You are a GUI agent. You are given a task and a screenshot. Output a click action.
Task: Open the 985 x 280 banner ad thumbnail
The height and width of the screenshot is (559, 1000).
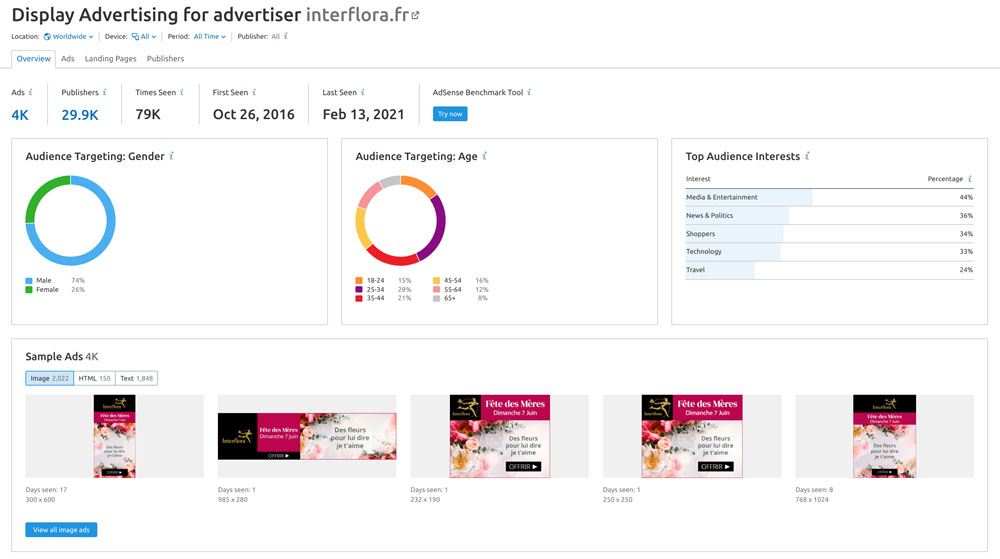tap(307, 436)
